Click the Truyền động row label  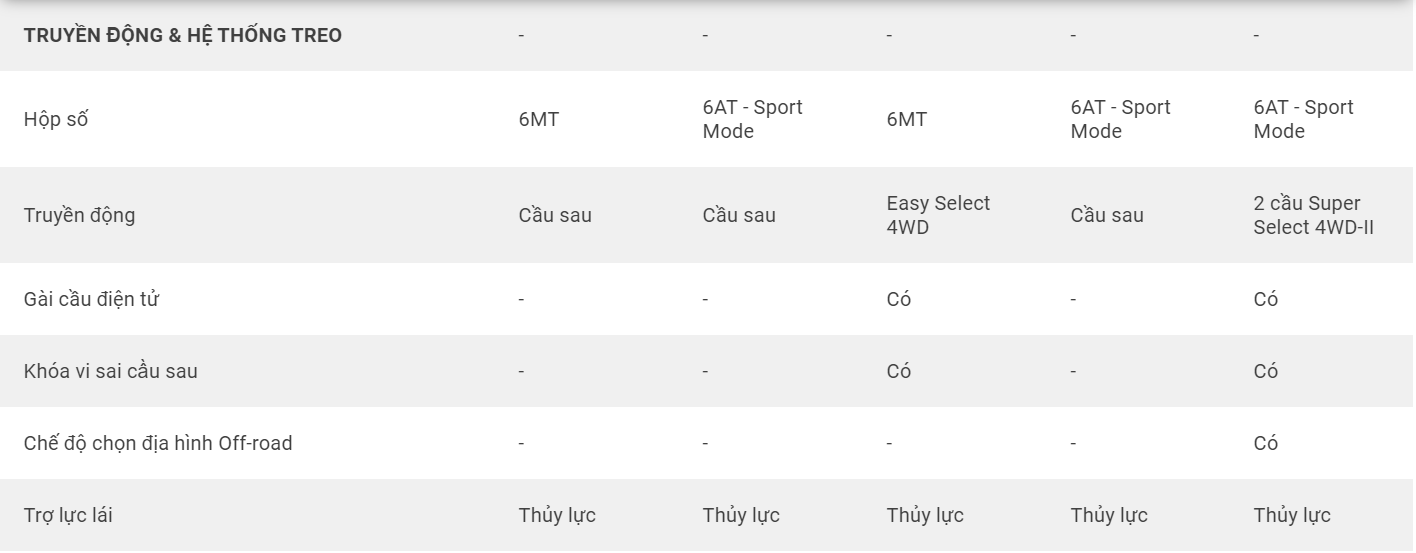[79, 215]
